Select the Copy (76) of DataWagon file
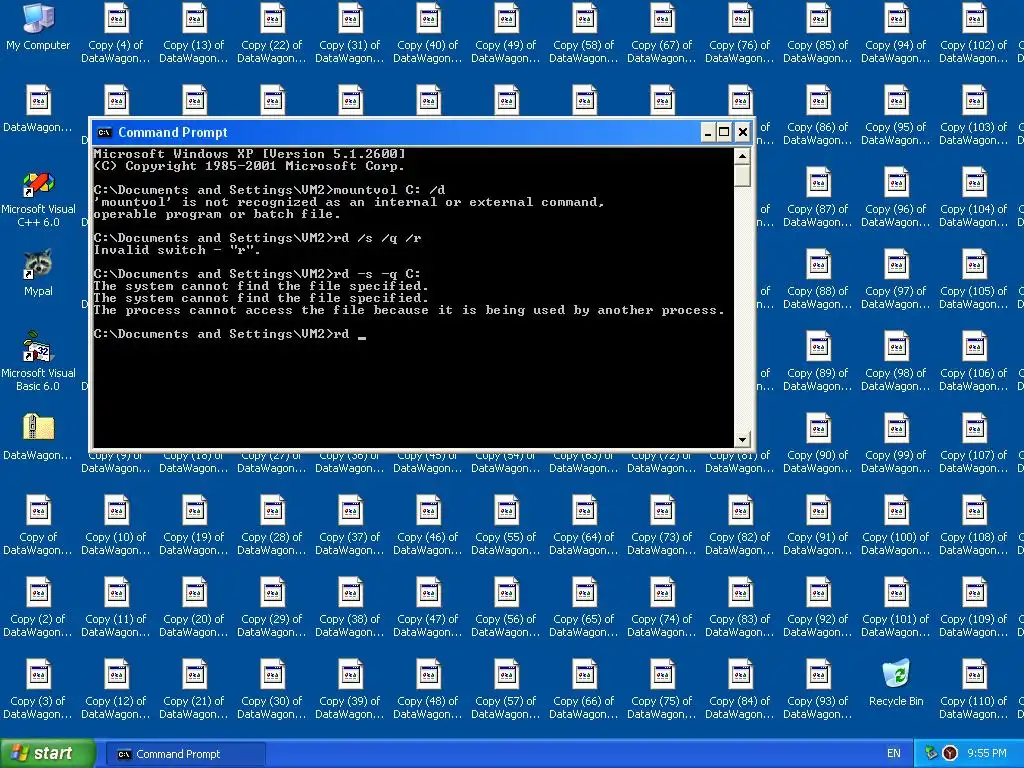Viewport: 1024px width, 768px height. pos(740,33)
